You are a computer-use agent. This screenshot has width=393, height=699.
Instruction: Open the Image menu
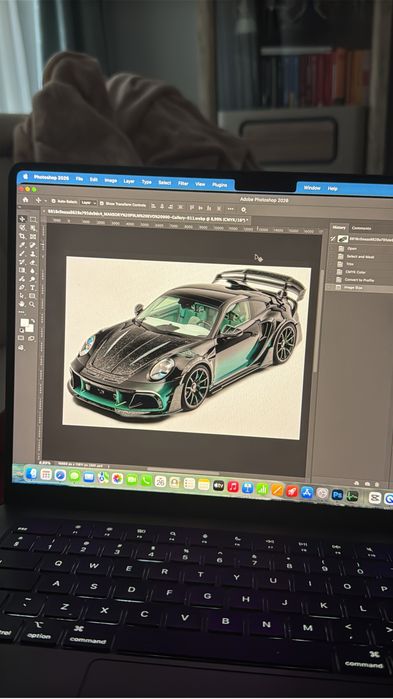[111, 181]
